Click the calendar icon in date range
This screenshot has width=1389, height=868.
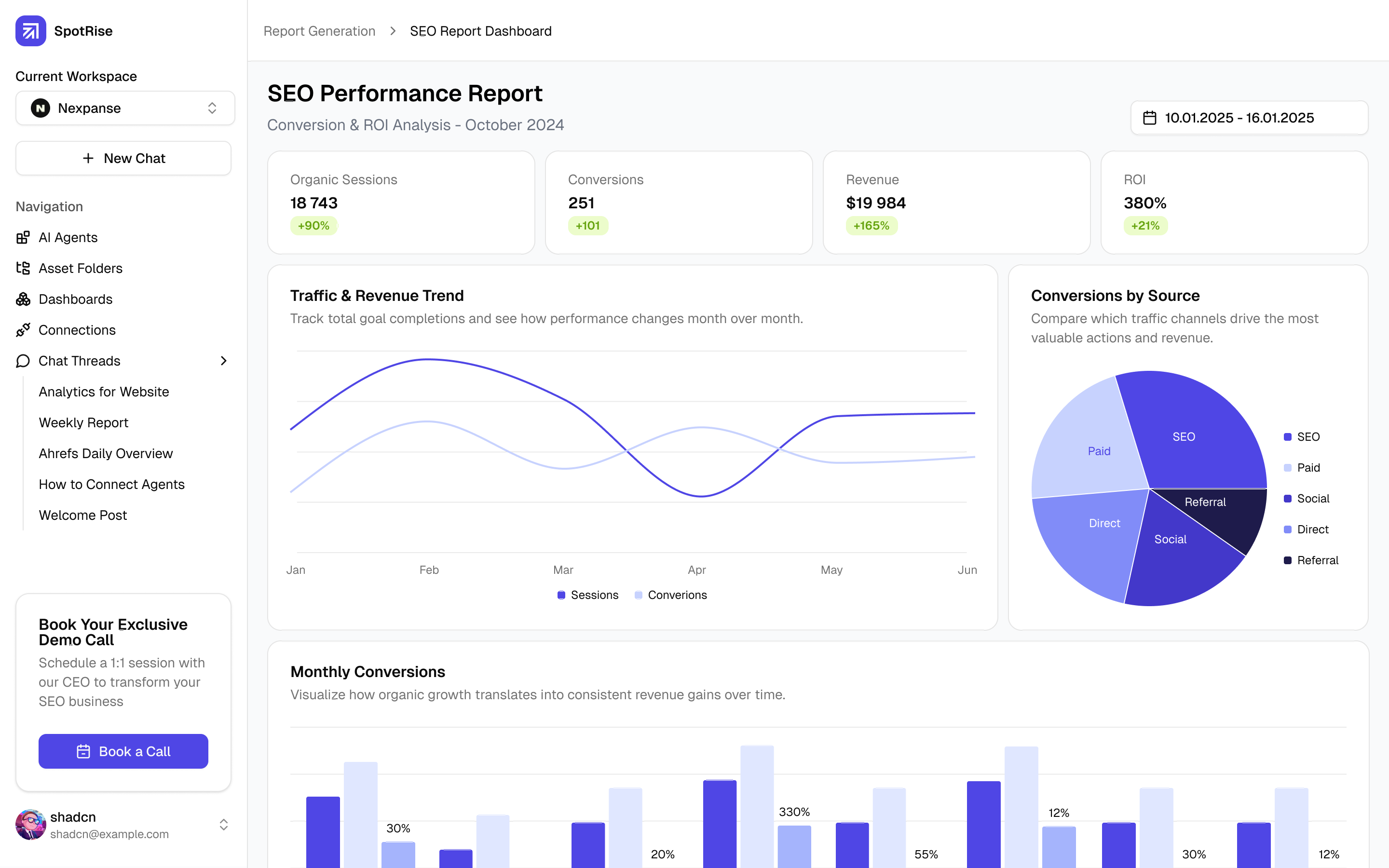(x=1150, y=118)
